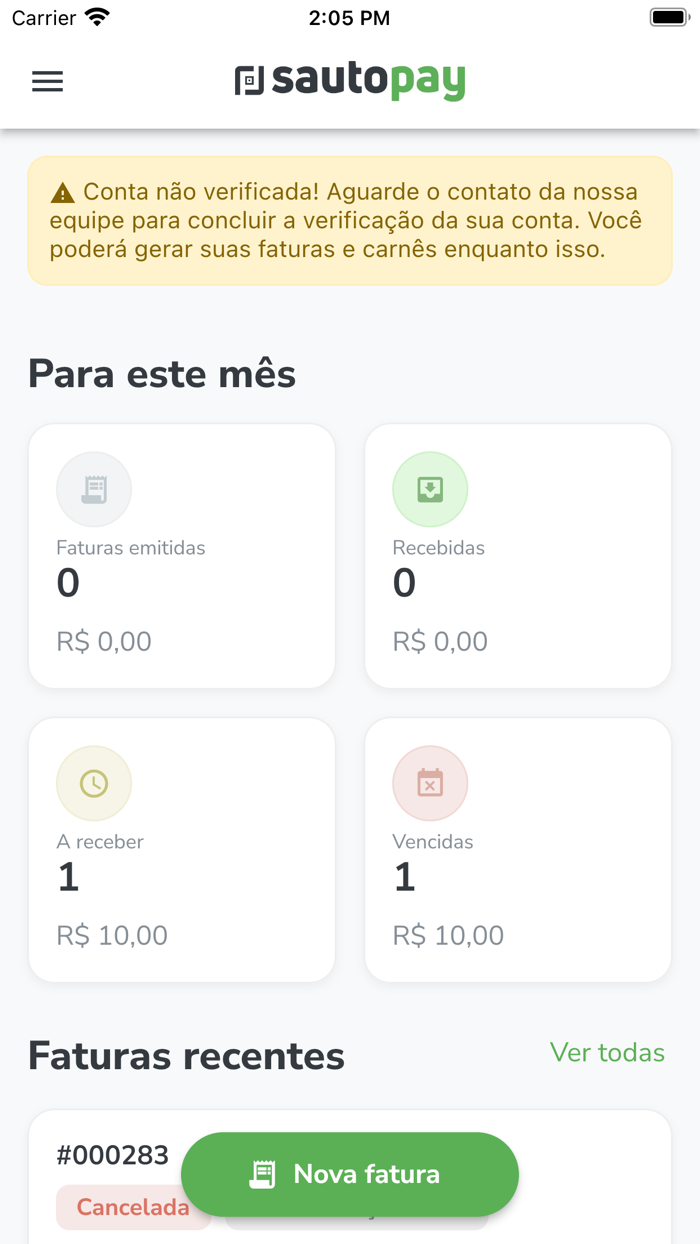Open the Ver todas invoice list
Screen dimensions: 700x1244
607,1052
